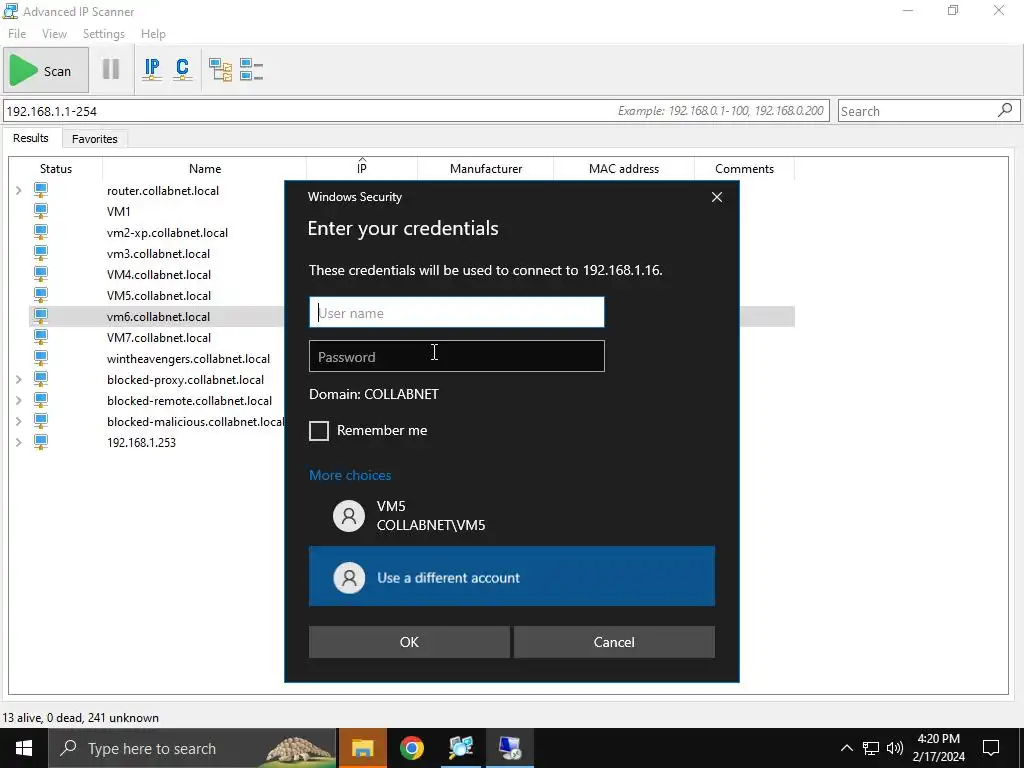Click the collapse all list icon
Image resolution: width=1024 pixels, height=768 pixels.
pos(251,69)
